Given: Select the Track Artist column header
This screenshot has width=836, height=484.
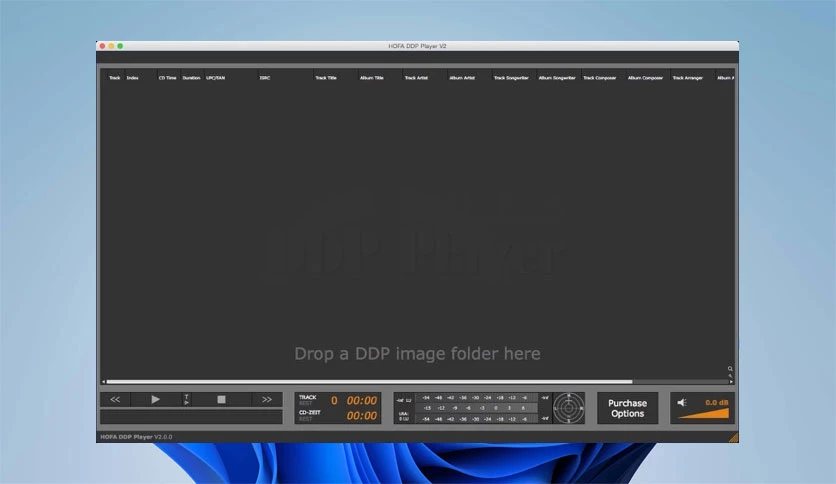Looking at the screenshot, I should click(416, 78).
